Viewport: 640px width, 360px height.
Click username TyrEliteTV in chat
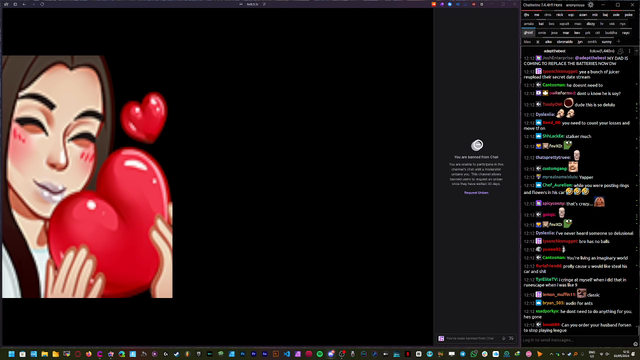(547, 280)
